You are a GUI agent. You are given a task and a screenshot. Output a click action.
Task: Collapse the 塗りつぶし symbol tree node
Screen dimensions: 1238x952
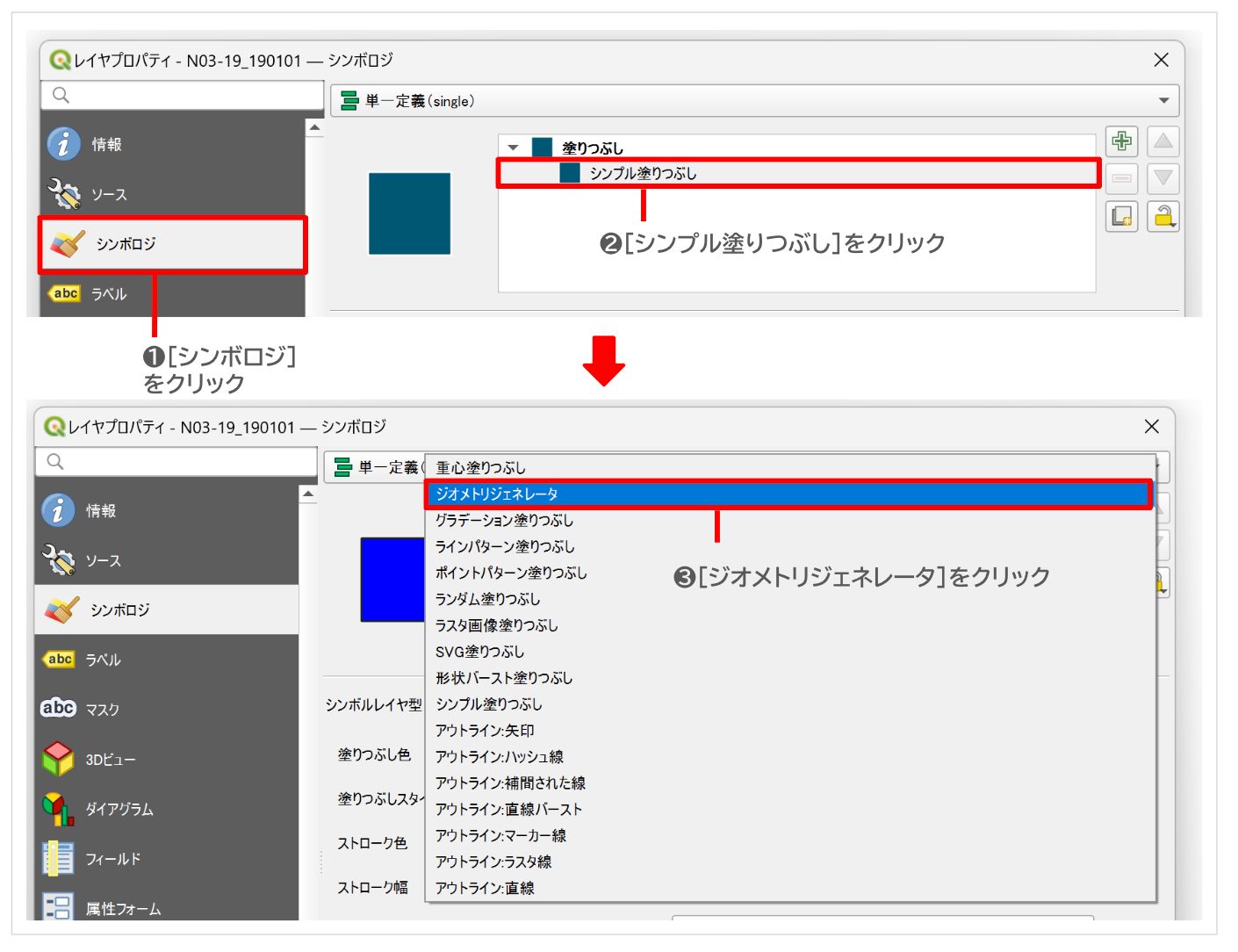[x=514, y=148]
